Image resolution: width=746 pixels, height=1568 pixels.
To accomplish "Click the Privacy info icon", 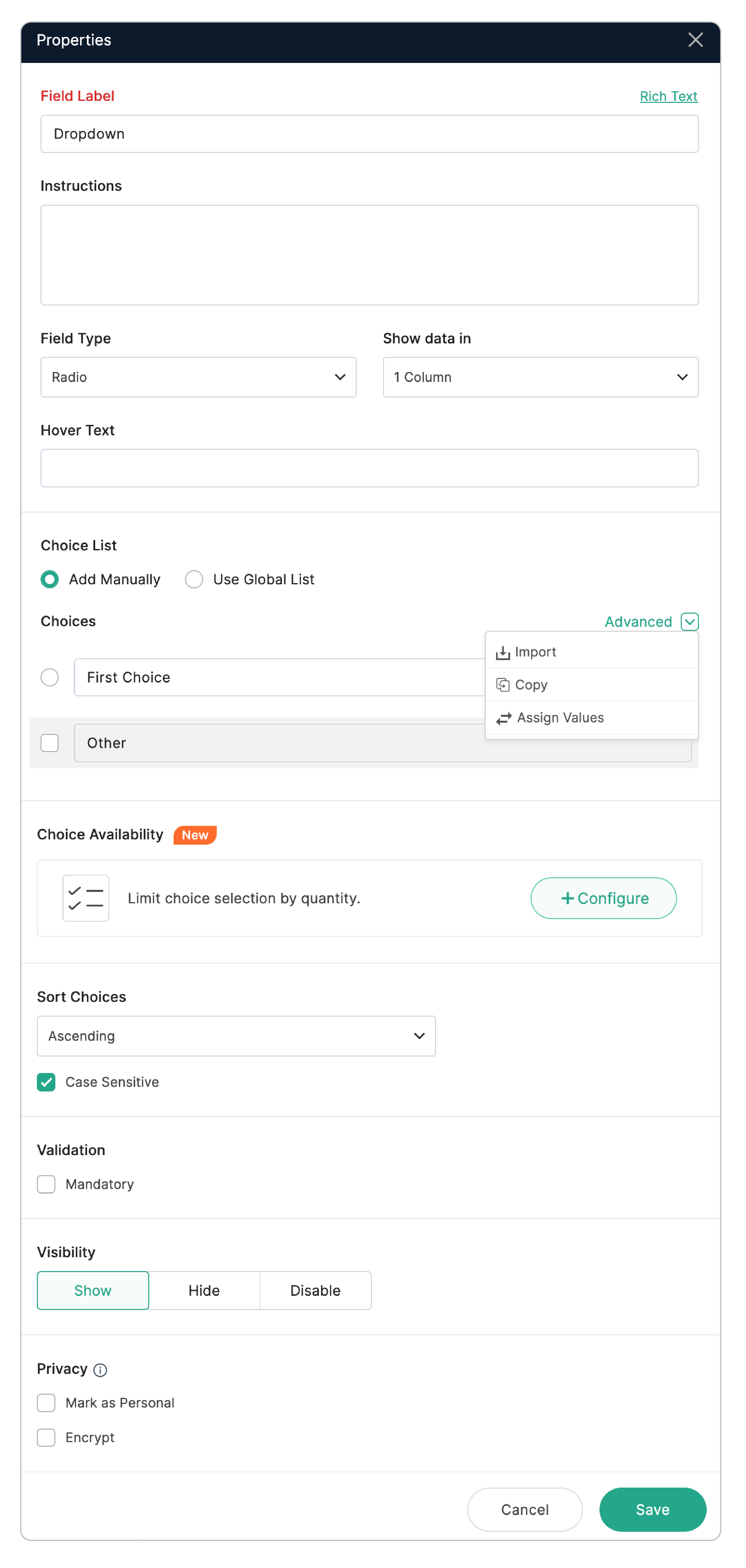I will (x=100, y=1370).
